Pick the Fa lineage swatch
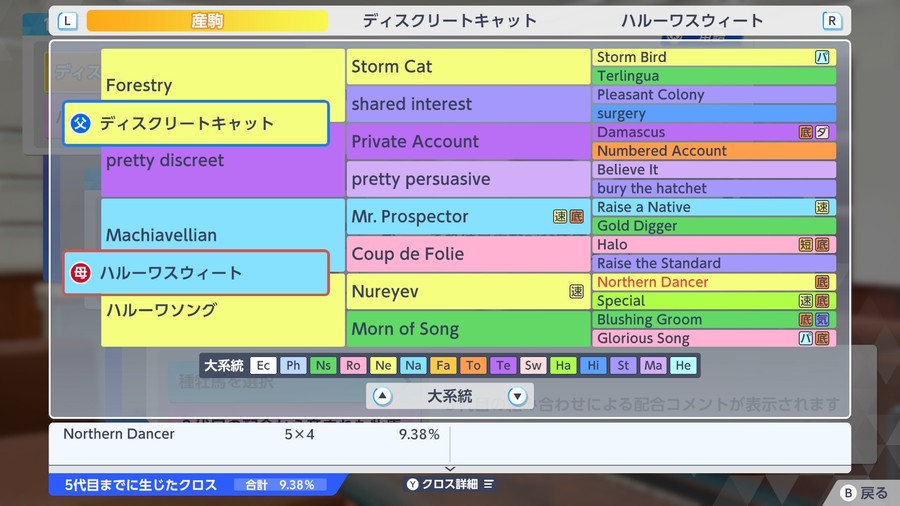This screenshot has width=900, height=506. pos(443,365)
